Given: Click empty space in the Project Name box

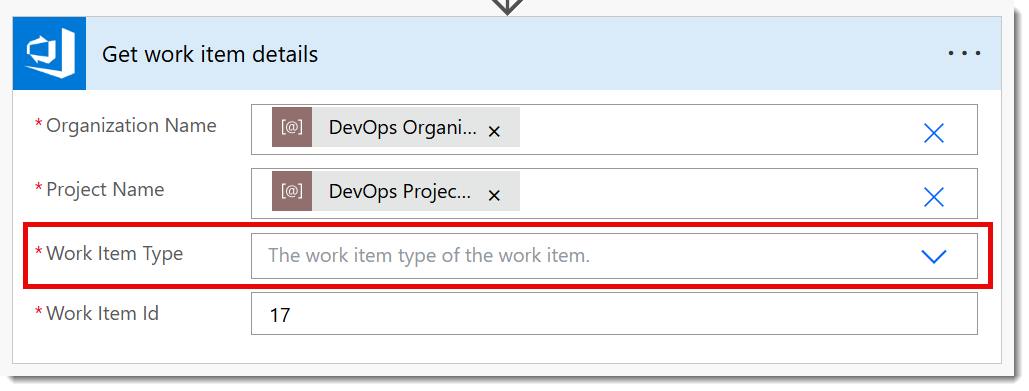Looking at the screenshot, I should 715,194.
